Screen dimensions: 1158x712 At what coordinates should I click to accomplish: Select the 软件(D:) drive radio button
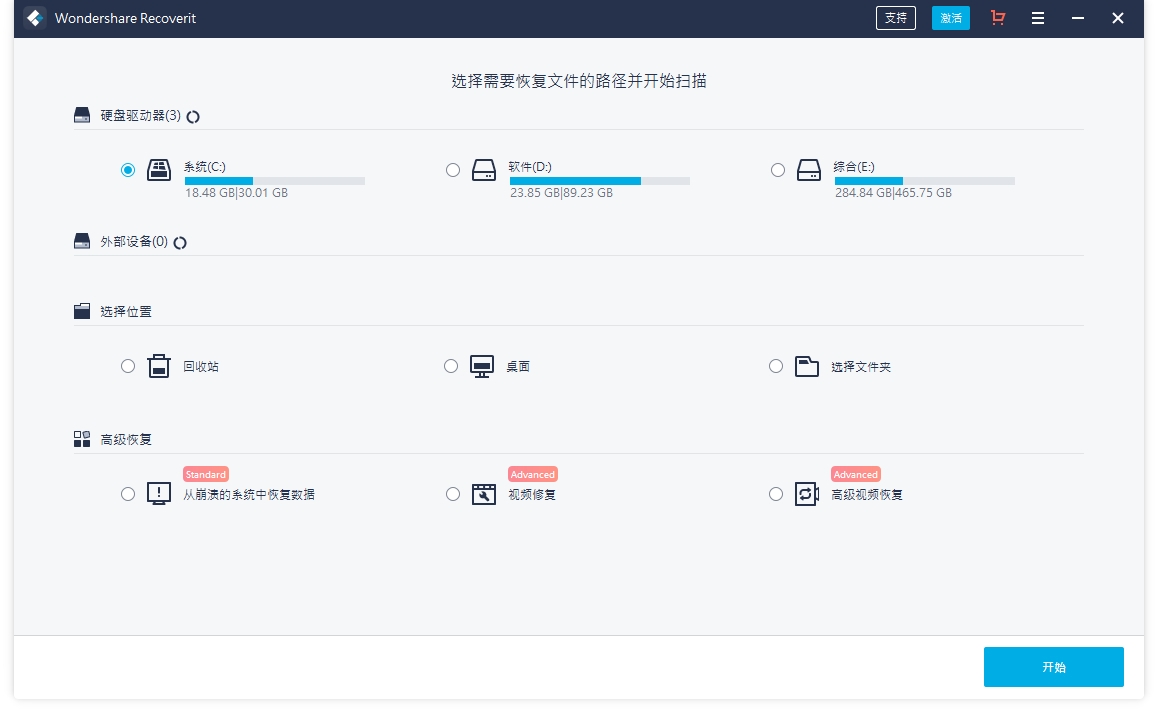click(453, 170)
